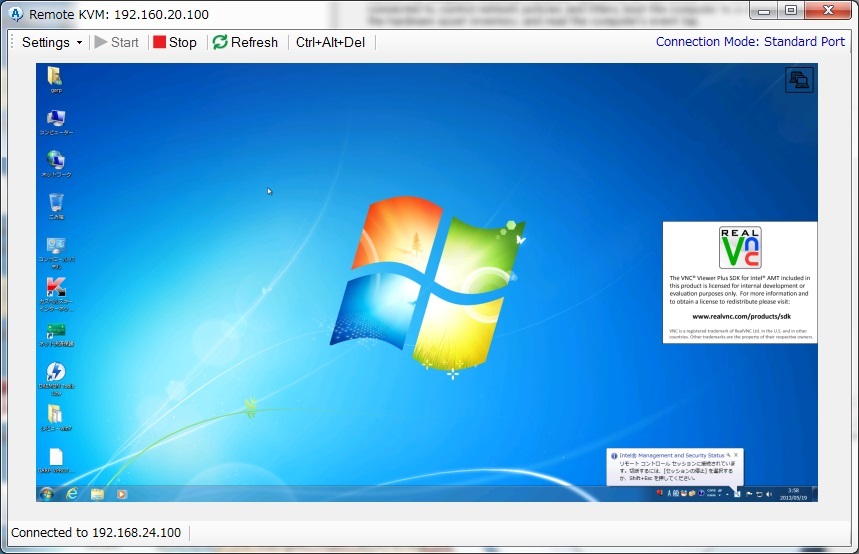Open the remote Windows Start orb
This screenshot has width=859, height=554.
tap(47, 494)
